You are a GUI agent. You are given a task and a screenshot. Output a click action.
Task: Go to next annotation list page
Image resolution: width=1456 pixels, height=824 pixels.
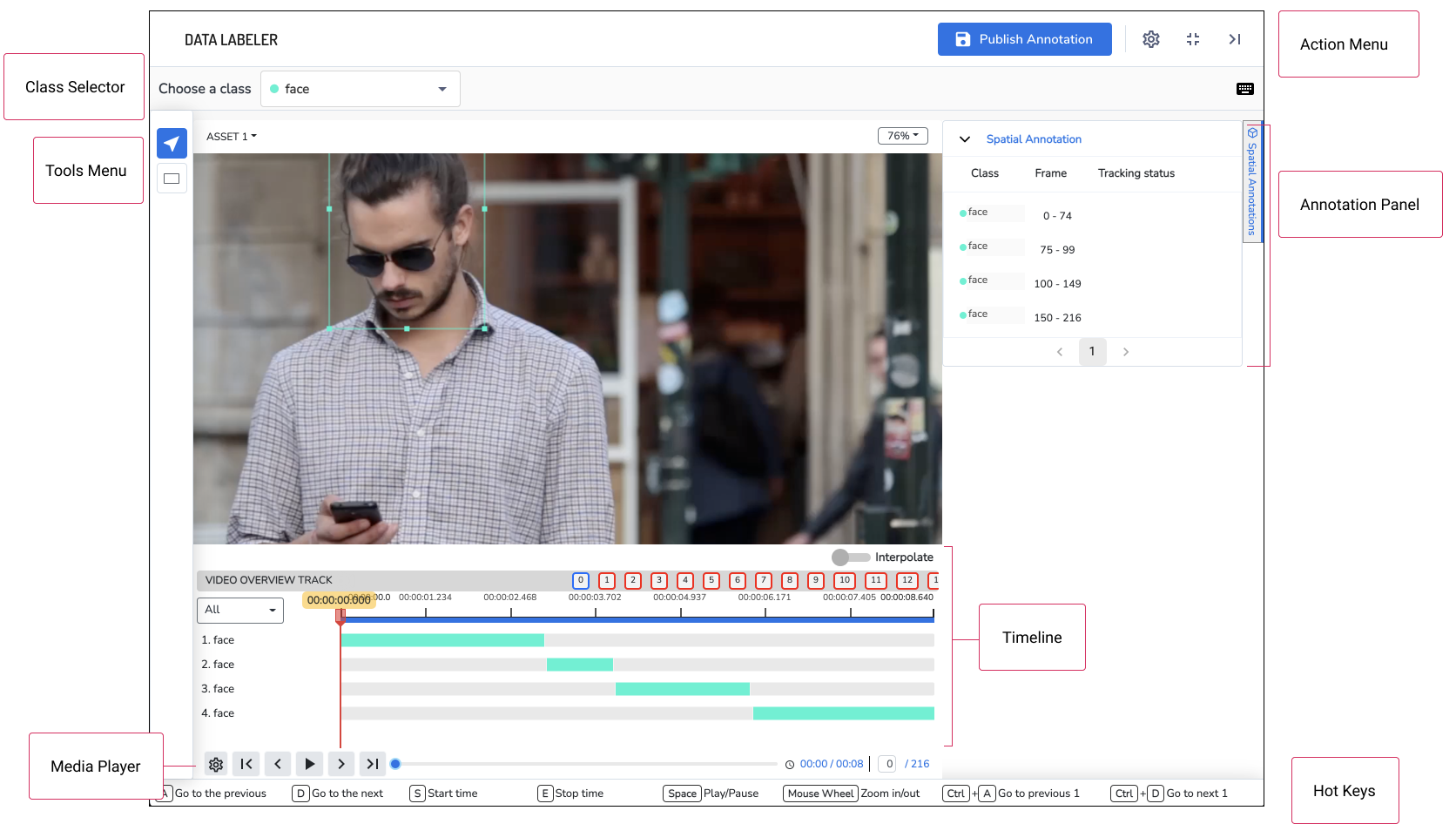click(1126, 352)
